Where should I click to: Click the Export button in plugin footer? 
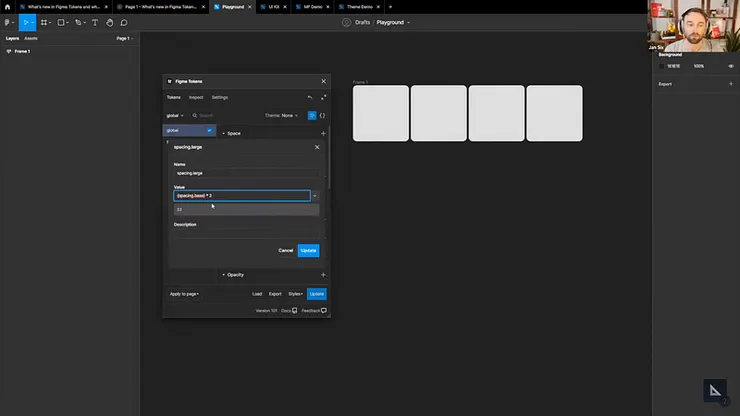click(x=275, y=294)
